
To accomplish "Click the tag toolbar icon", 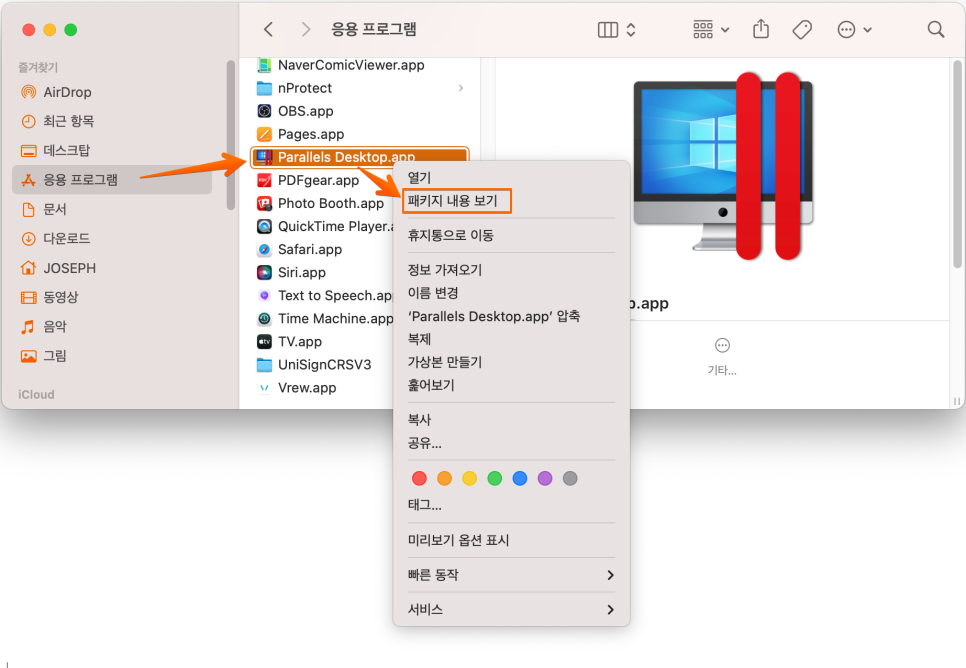I will coord(802,30).
